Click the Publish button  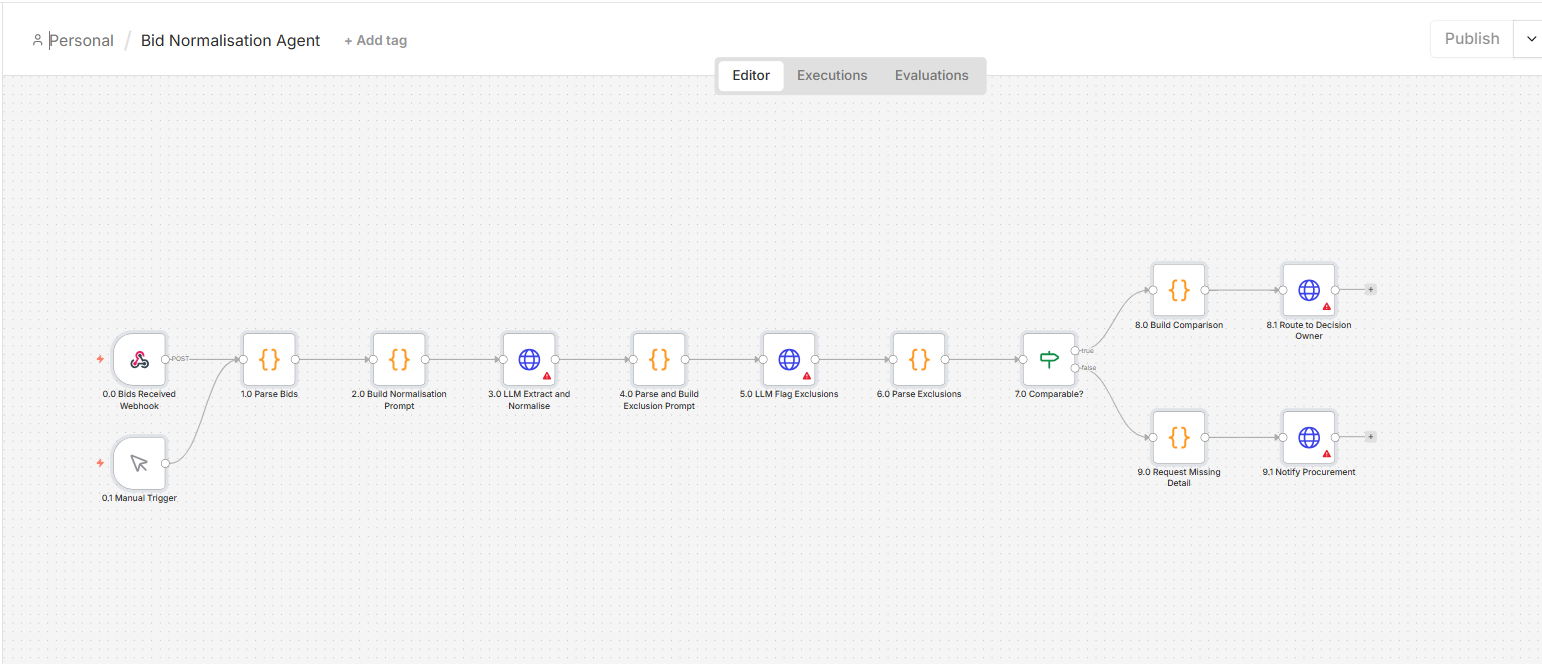[x=1472, y=39]
